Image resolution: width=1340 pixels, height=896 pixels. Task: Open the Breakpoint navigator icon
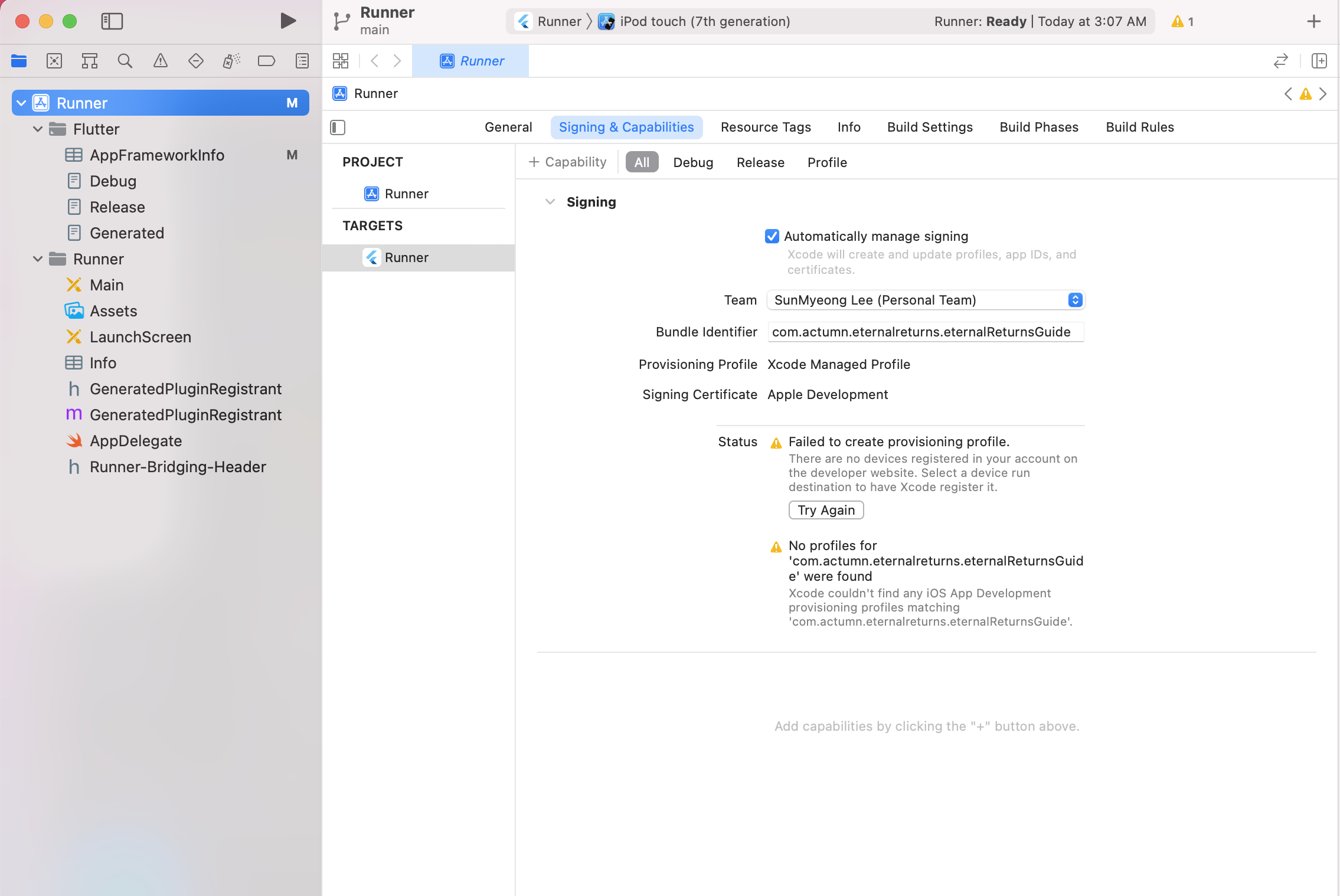(x=266, y=61)
